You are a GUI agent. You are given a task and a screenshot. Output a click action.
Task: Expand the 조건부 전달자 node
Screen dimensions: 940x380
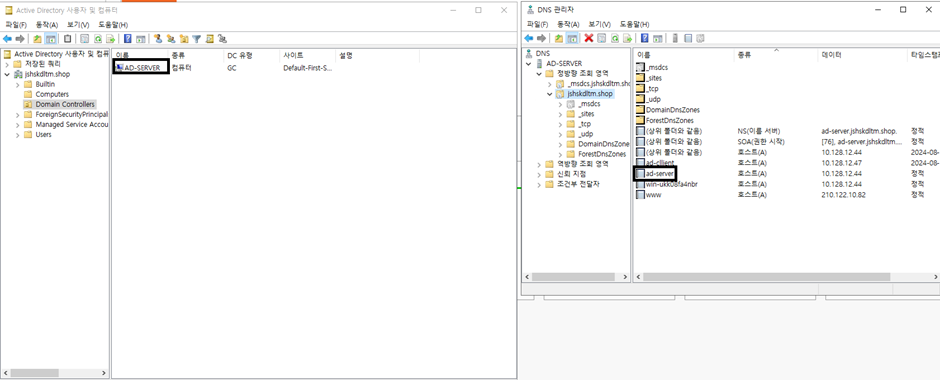[x=538, y=184]
